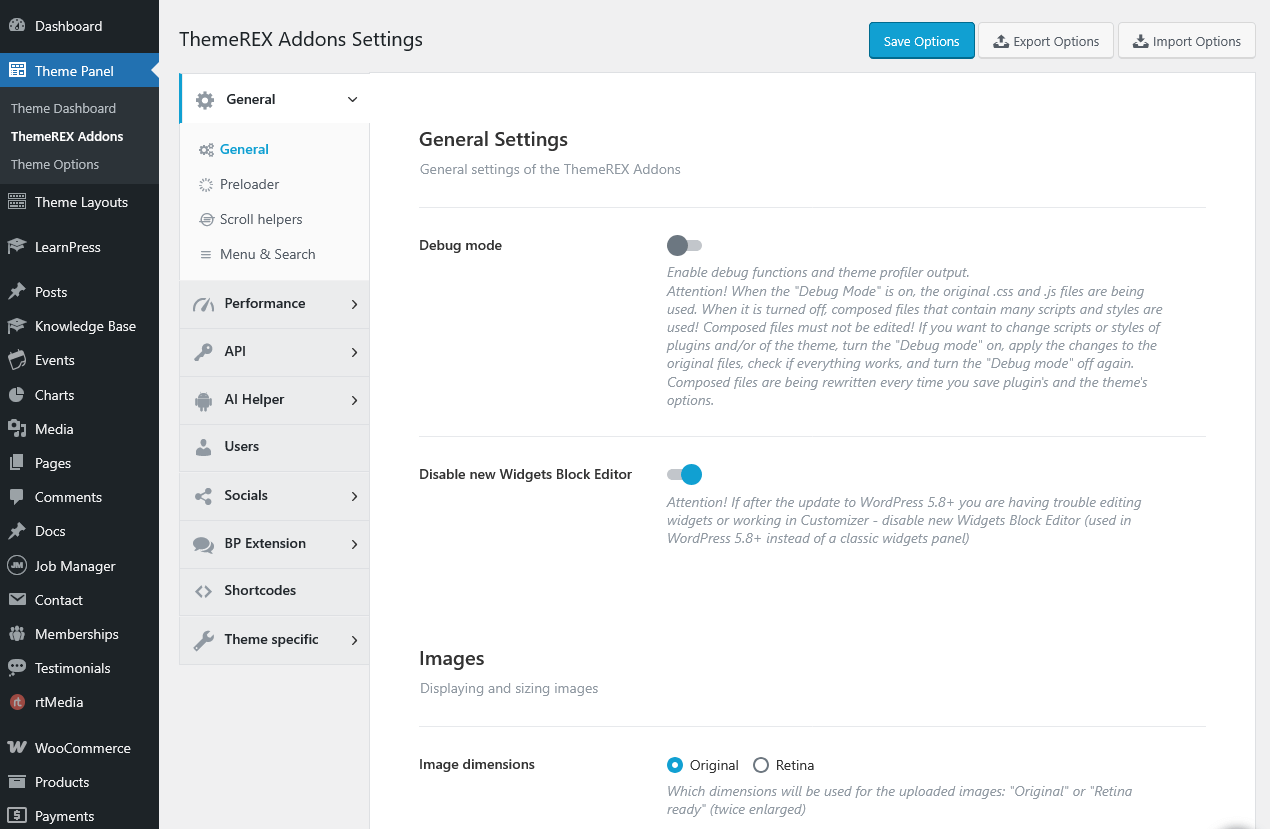Open Theme Options submenu link
The width and height of the screenshot is (1270, 829).
(x=55, y=164)
